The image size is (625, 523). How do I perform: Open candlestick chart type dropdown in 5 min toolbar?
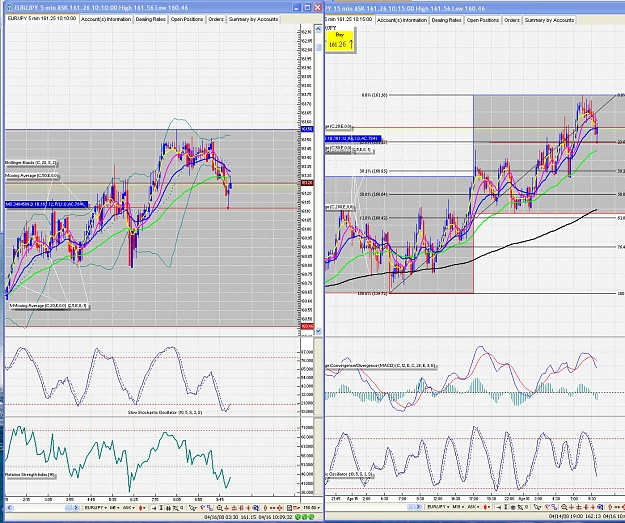point(142,508)
